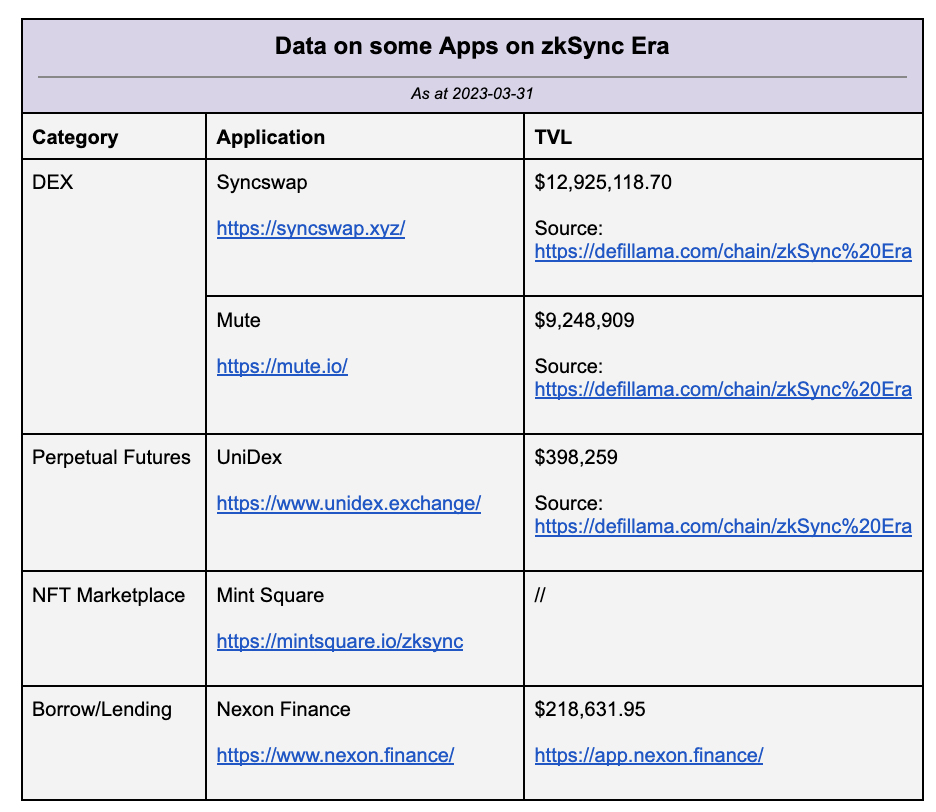Select the 'Nexon Finance' application name
Screen dimensions: 936x812
[x=284, y=709]
